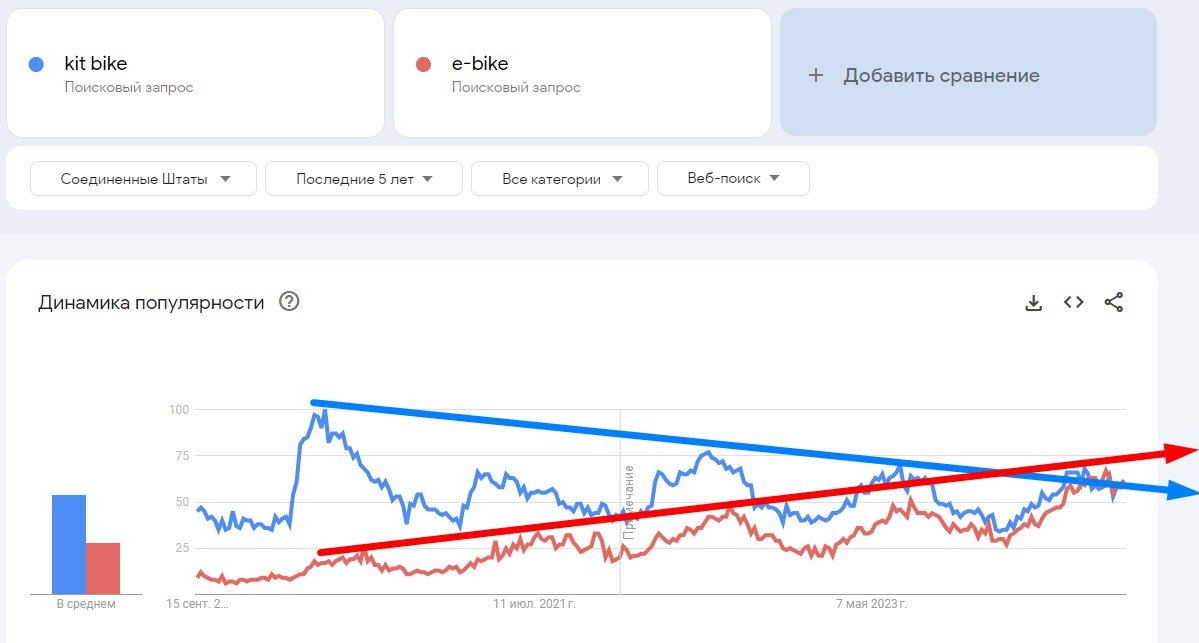The width and height of the screenshot is (1199, 643).
Task: Download the chart data as CSV
Action: point(1034,302)
